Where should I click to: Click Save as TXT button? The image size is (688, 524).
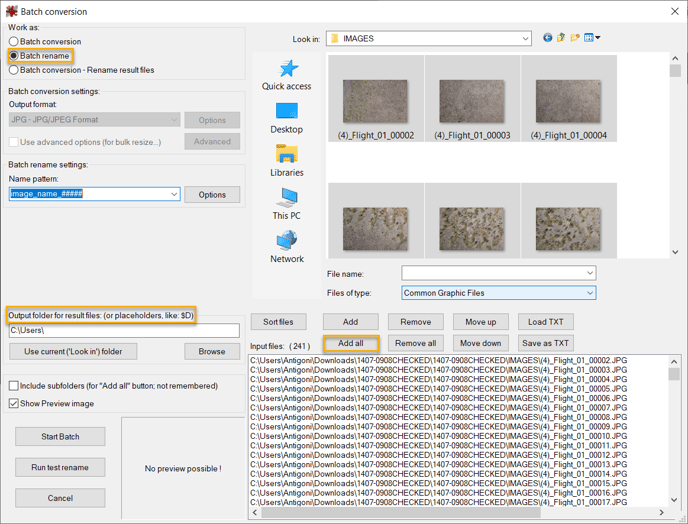pyautogui.click(x=545, y=343)
